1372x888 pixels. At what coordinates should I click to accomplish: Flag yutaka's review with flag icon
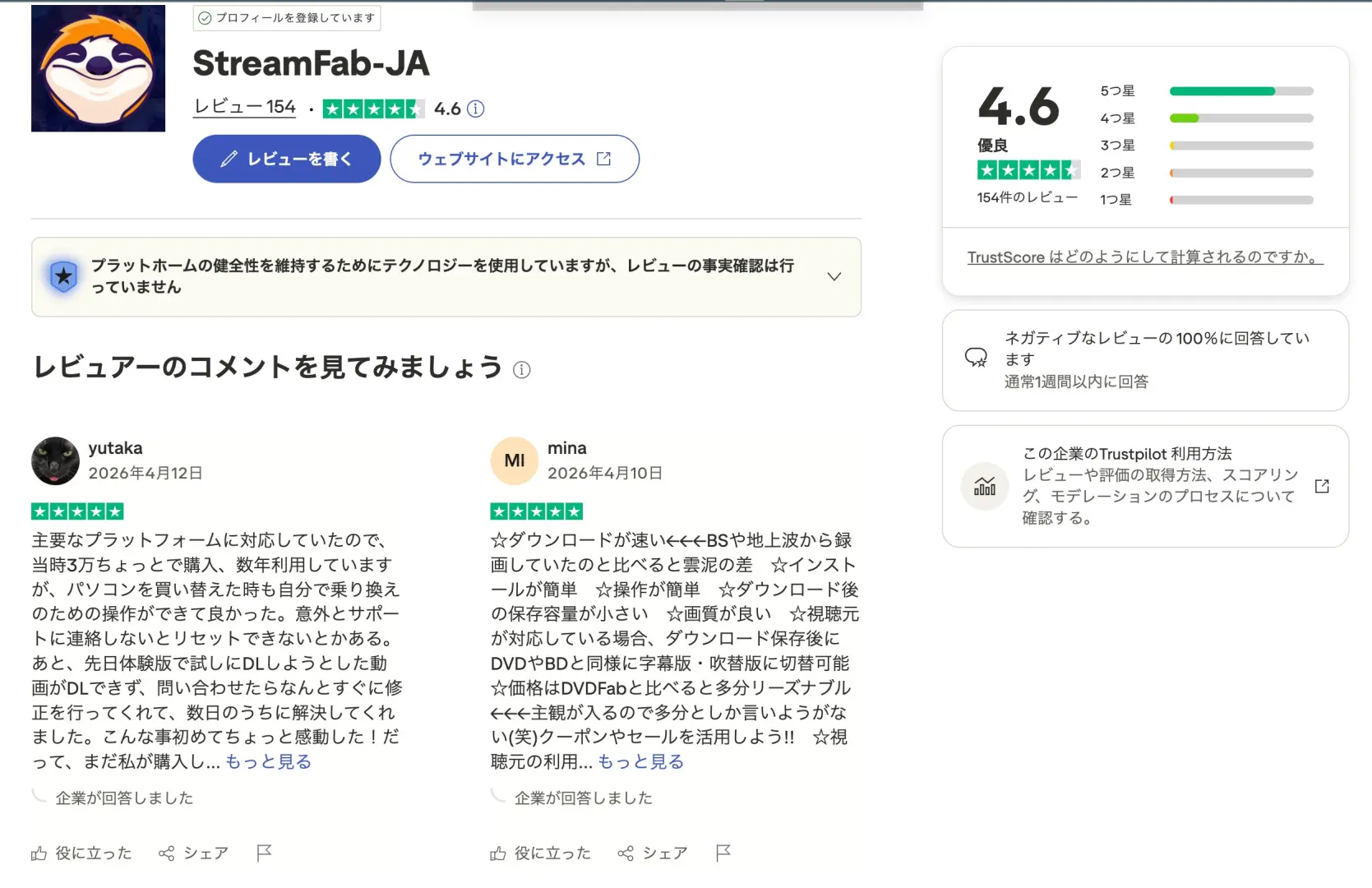click(264, 853)
